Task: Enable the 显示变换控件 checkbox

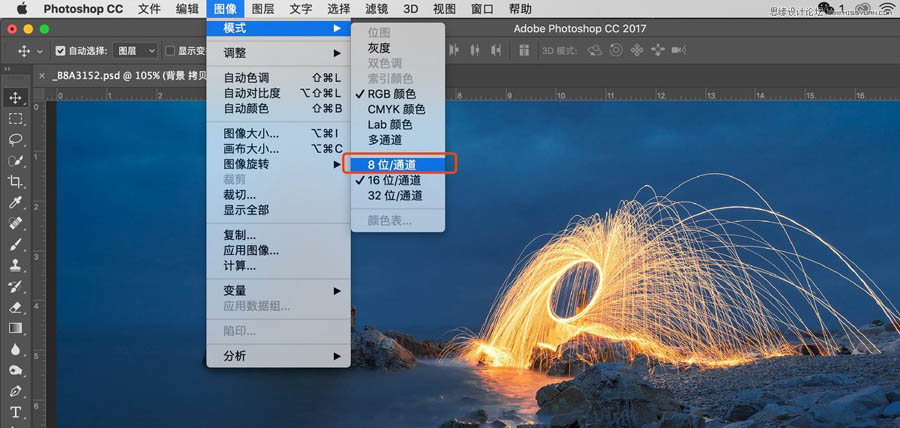Action: [x=170, y=51]
